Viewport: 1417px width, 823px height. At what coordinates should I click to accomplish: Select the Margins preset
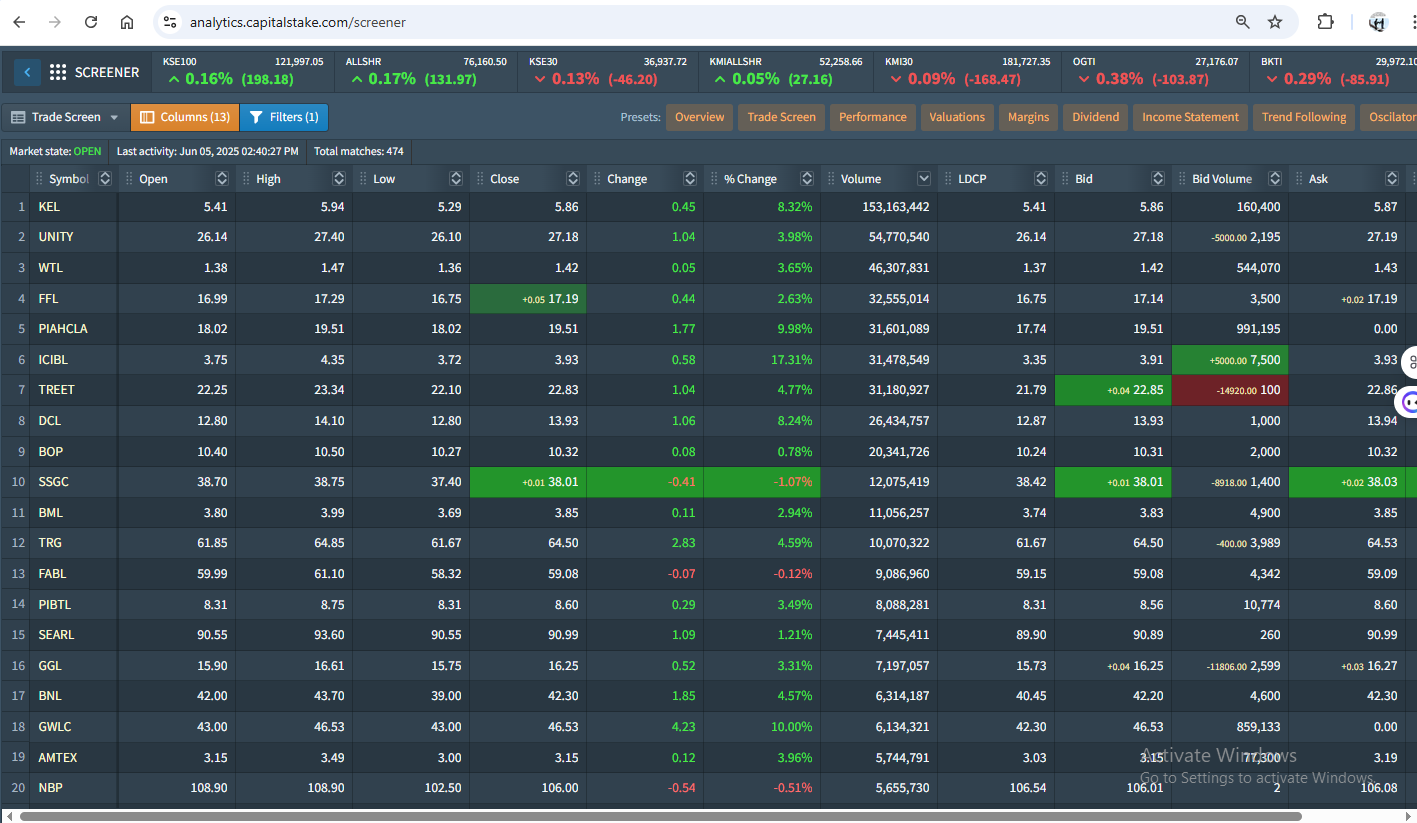[1028, 117]
